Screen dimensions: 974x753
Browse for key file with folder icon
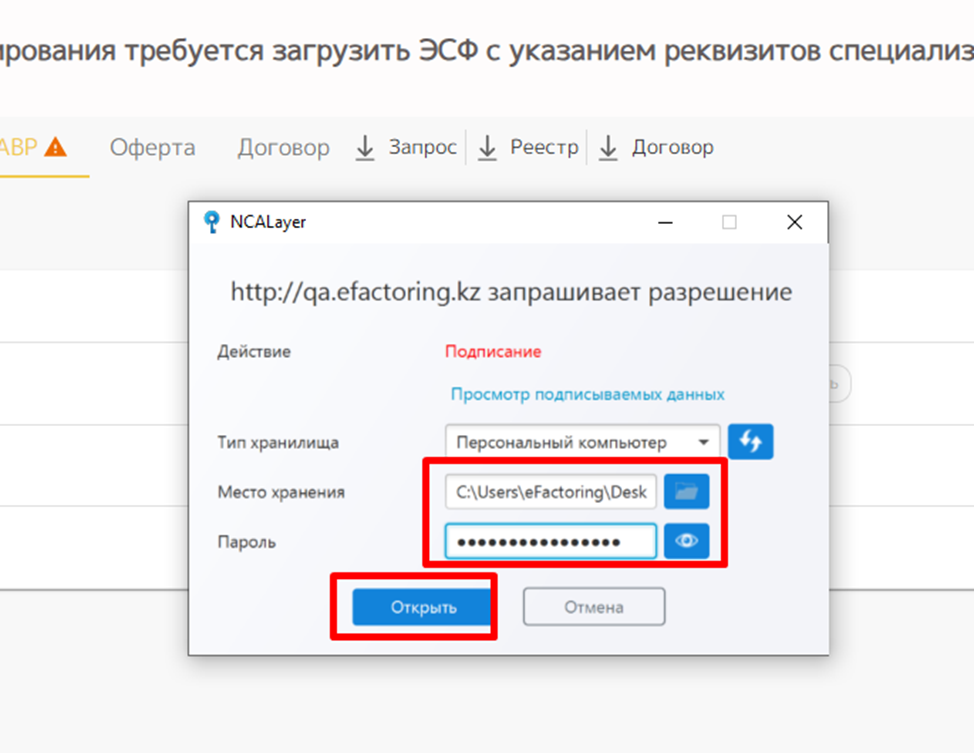coord(686,492)
